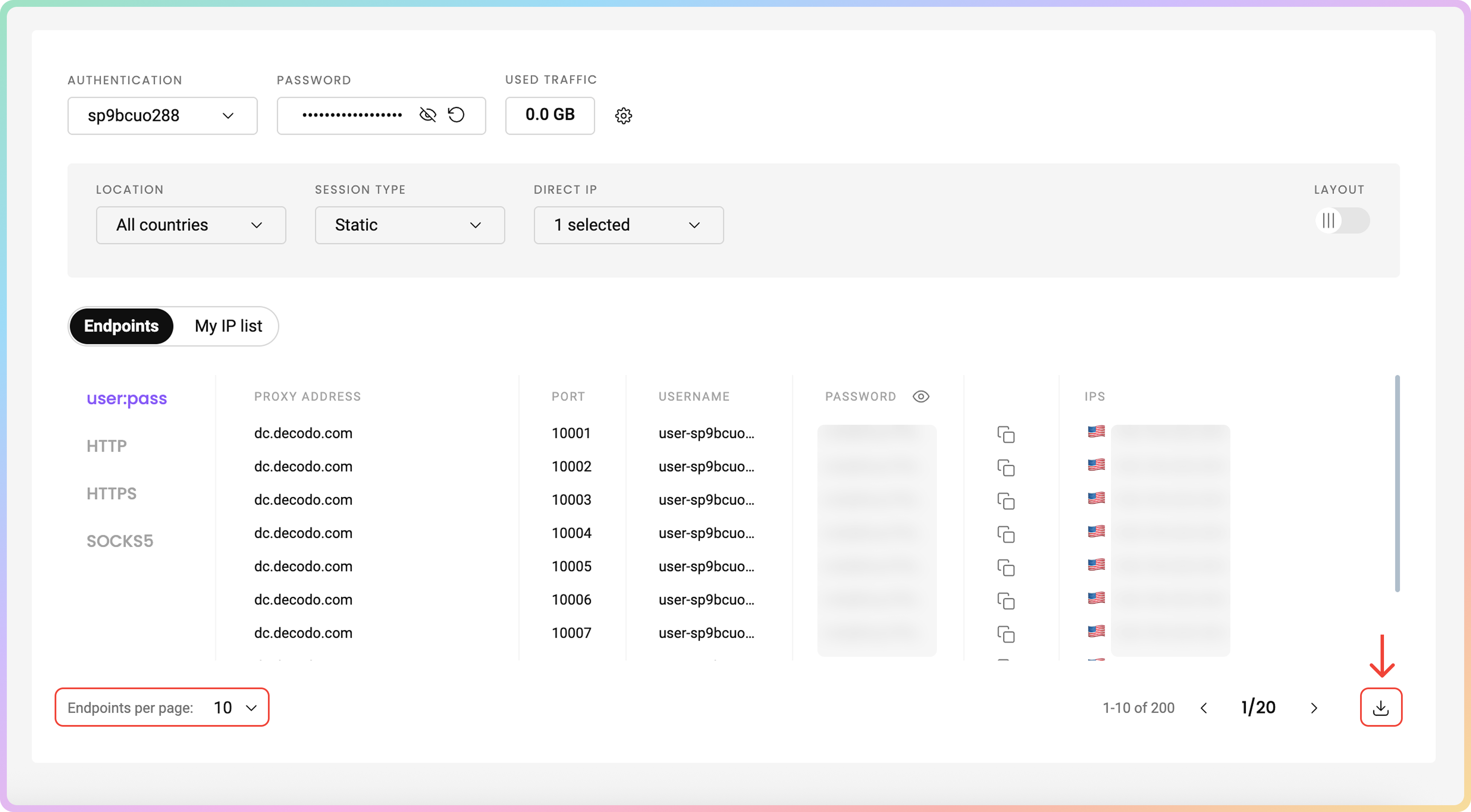Open the Direct IP dropdown
The image size is (1471, 812).
628,225
